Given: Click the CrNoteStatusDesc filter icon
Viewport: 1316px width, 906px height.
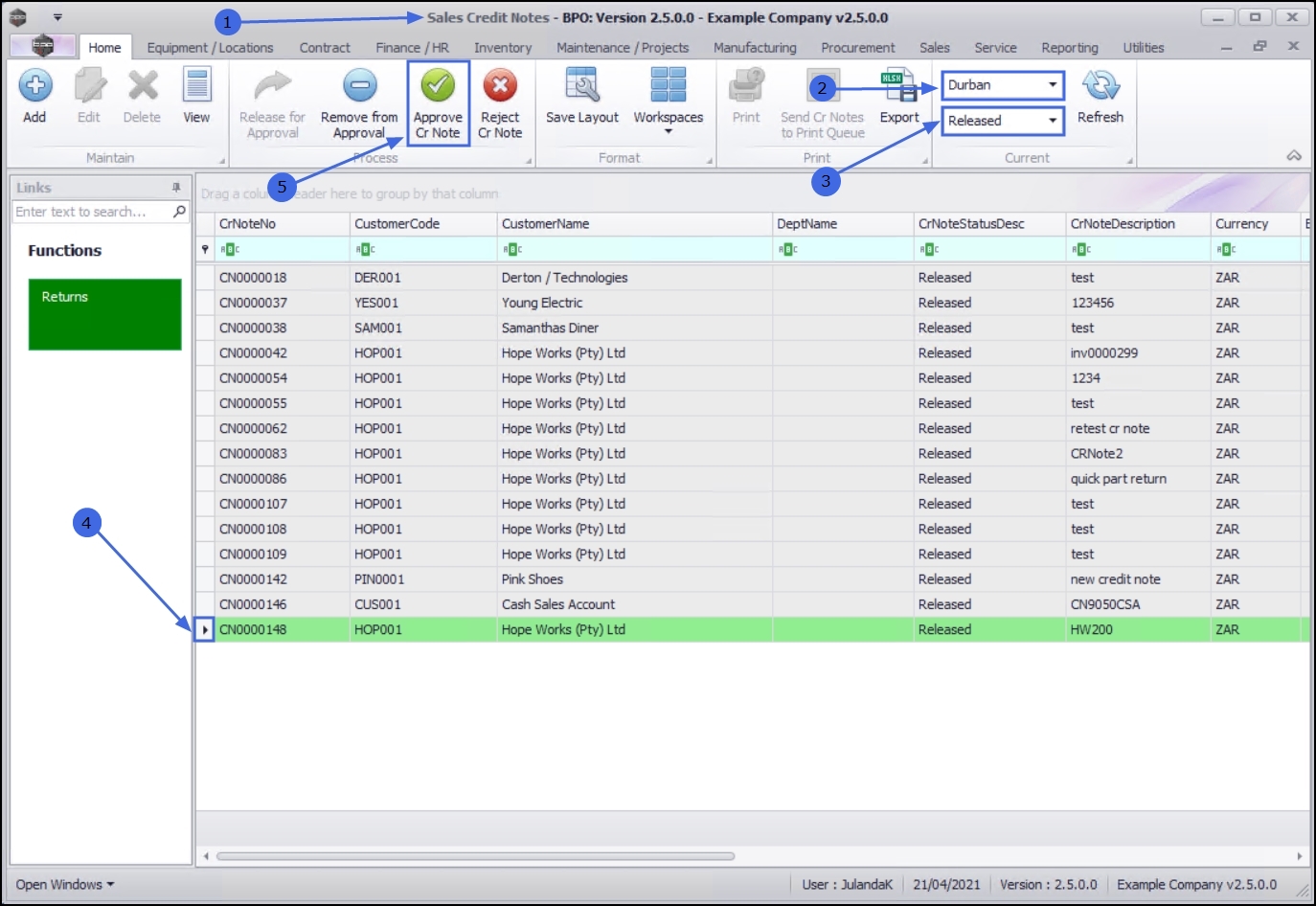Looking at the screenshot, I should click(929, 250).
